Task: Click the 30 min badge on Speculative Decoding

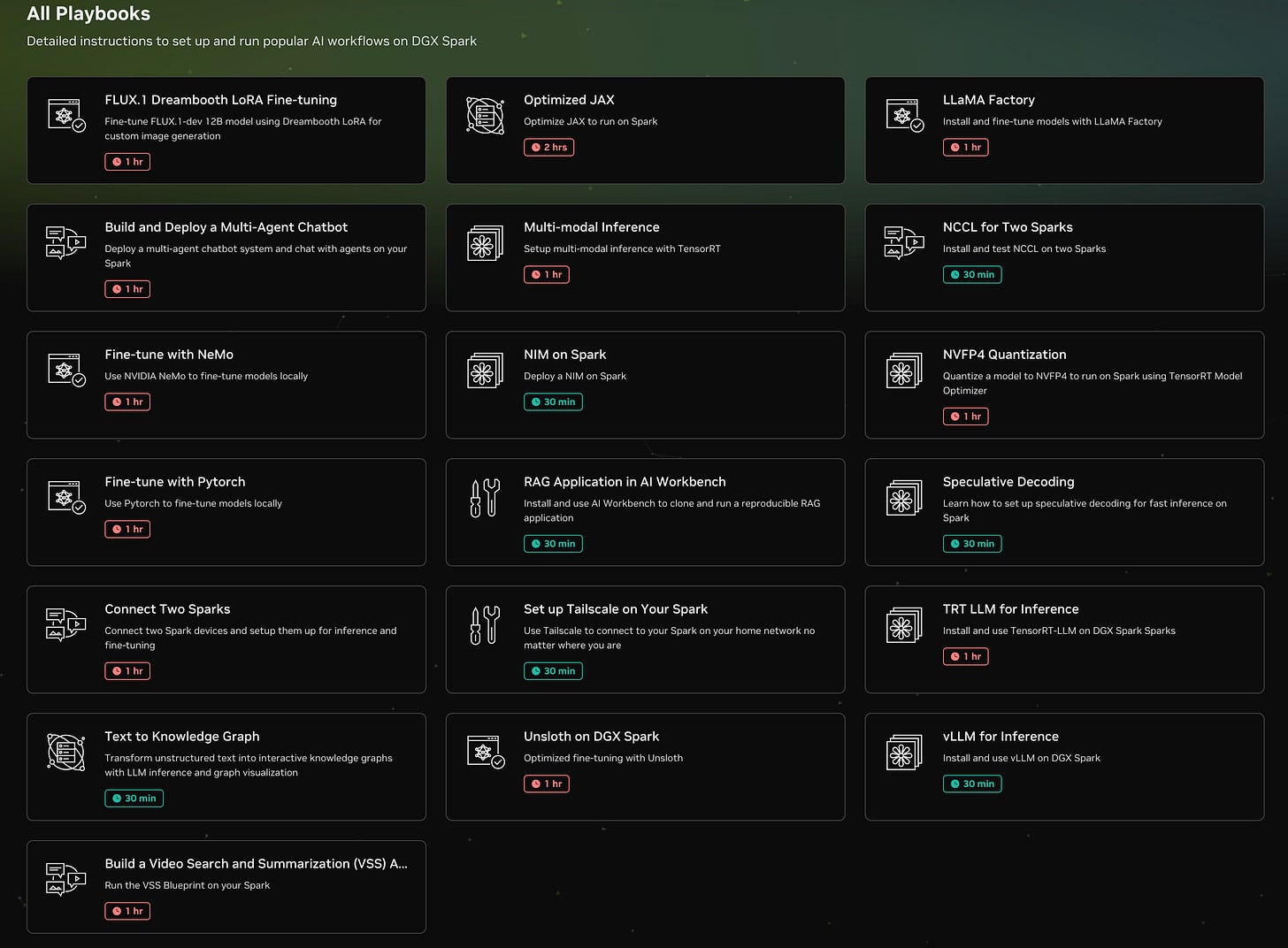Action: (972, 544)
